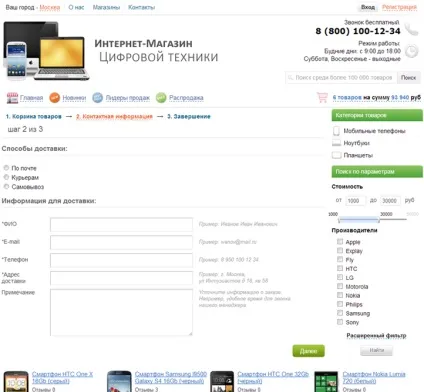Open О нас menu item

76,7
